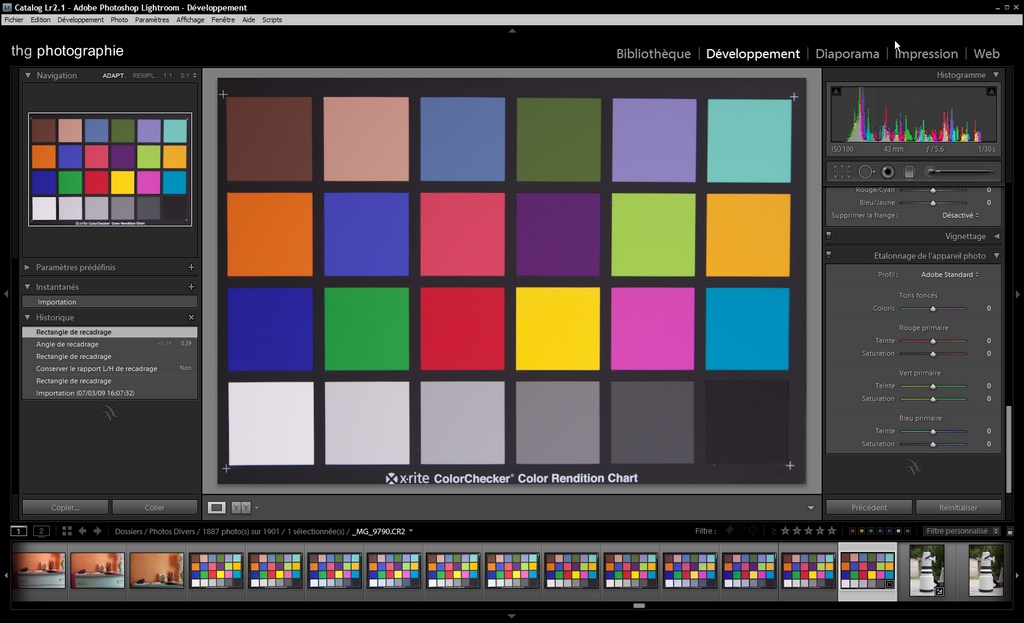The width and height of the screenshot is (1024, 623).
Task: Click the Réinitialiser button
Action: [958, 507]
